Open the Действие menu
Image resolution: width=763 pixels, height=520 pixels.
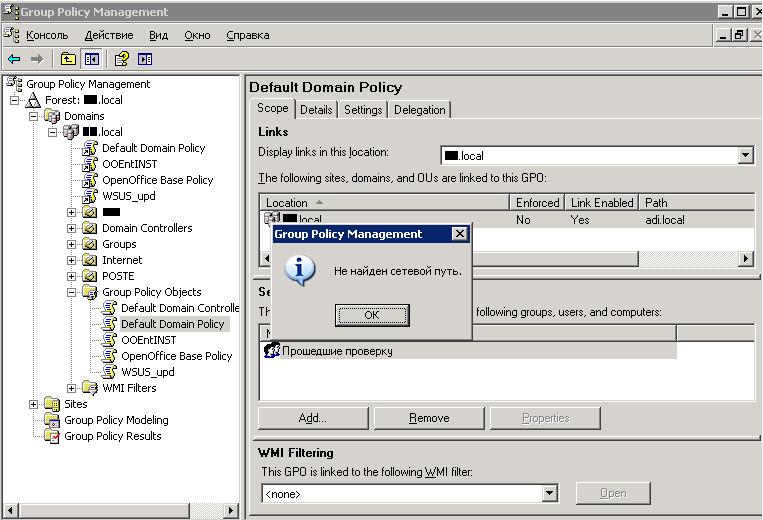109,35
